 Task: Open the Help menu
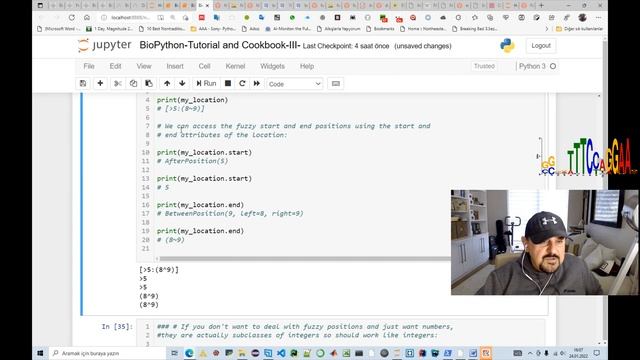pyautogui.click(x=307, y=66)
